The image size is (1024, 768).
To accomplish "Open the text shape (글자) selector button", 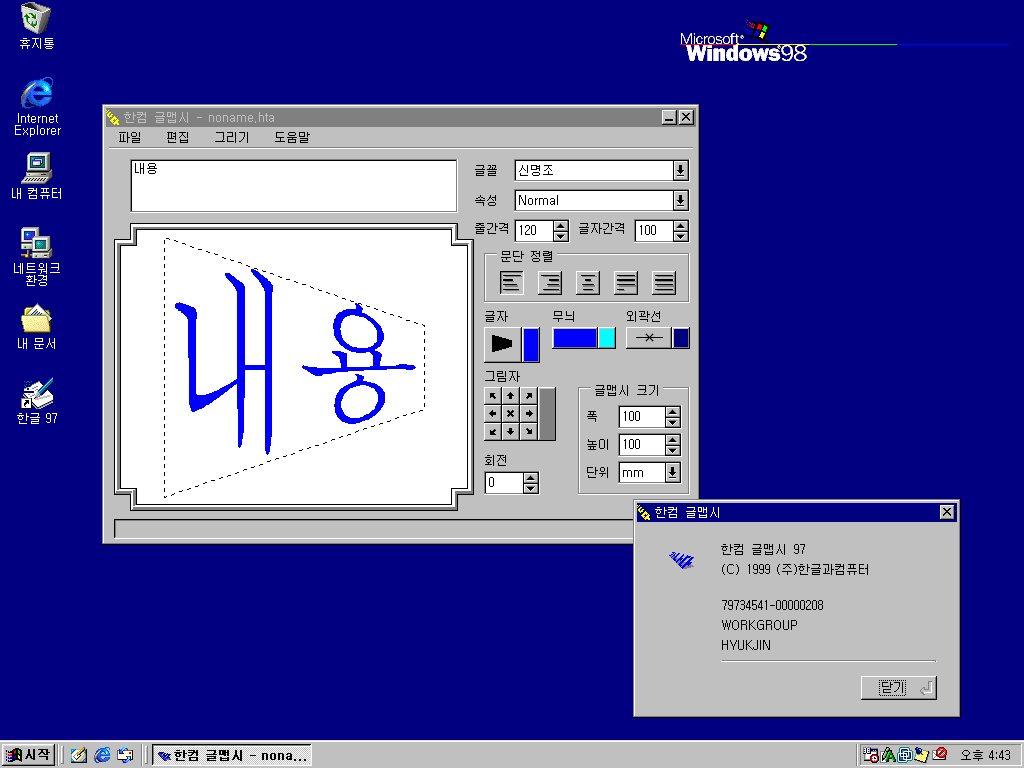I will pyautogui.click(x=502, y=344).
